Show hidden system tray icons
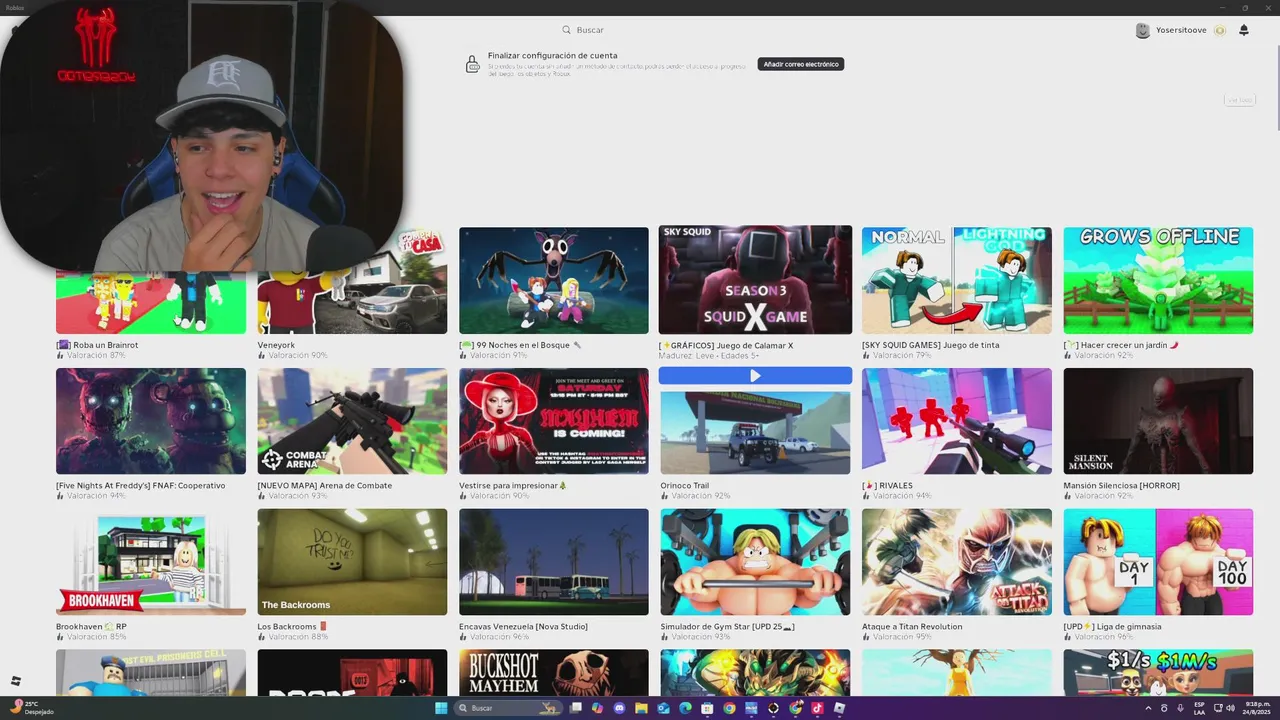1280x720 pixels. [1148, 708]
